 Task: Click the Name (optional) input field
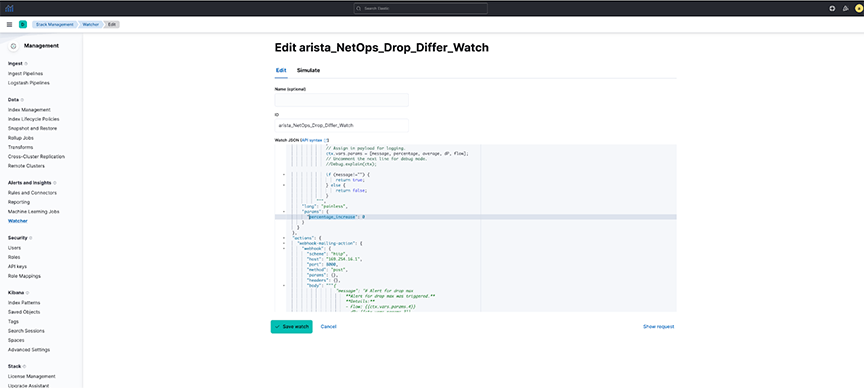click(x=342, y=100)
